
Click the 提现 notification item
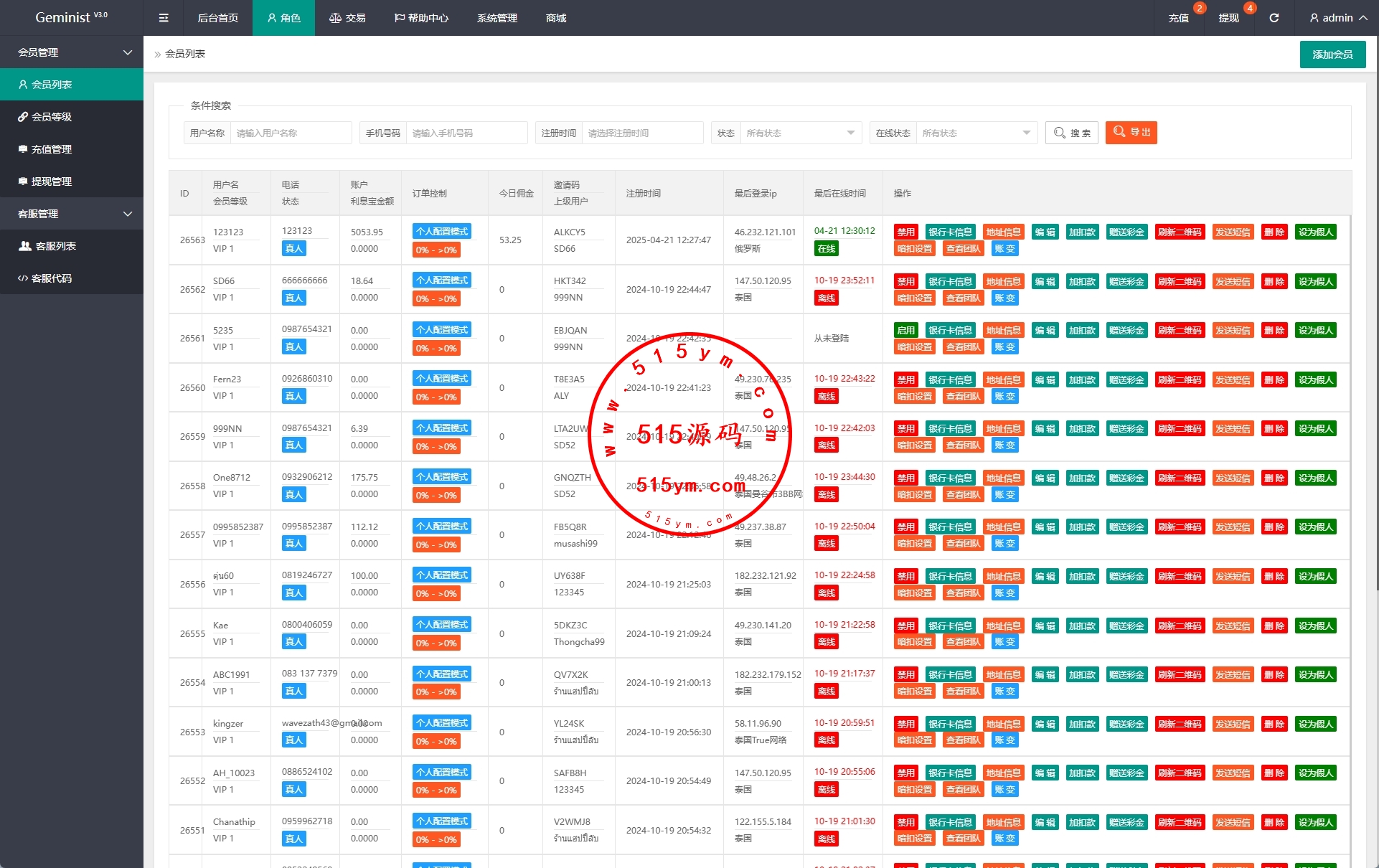click(1228, 18)
